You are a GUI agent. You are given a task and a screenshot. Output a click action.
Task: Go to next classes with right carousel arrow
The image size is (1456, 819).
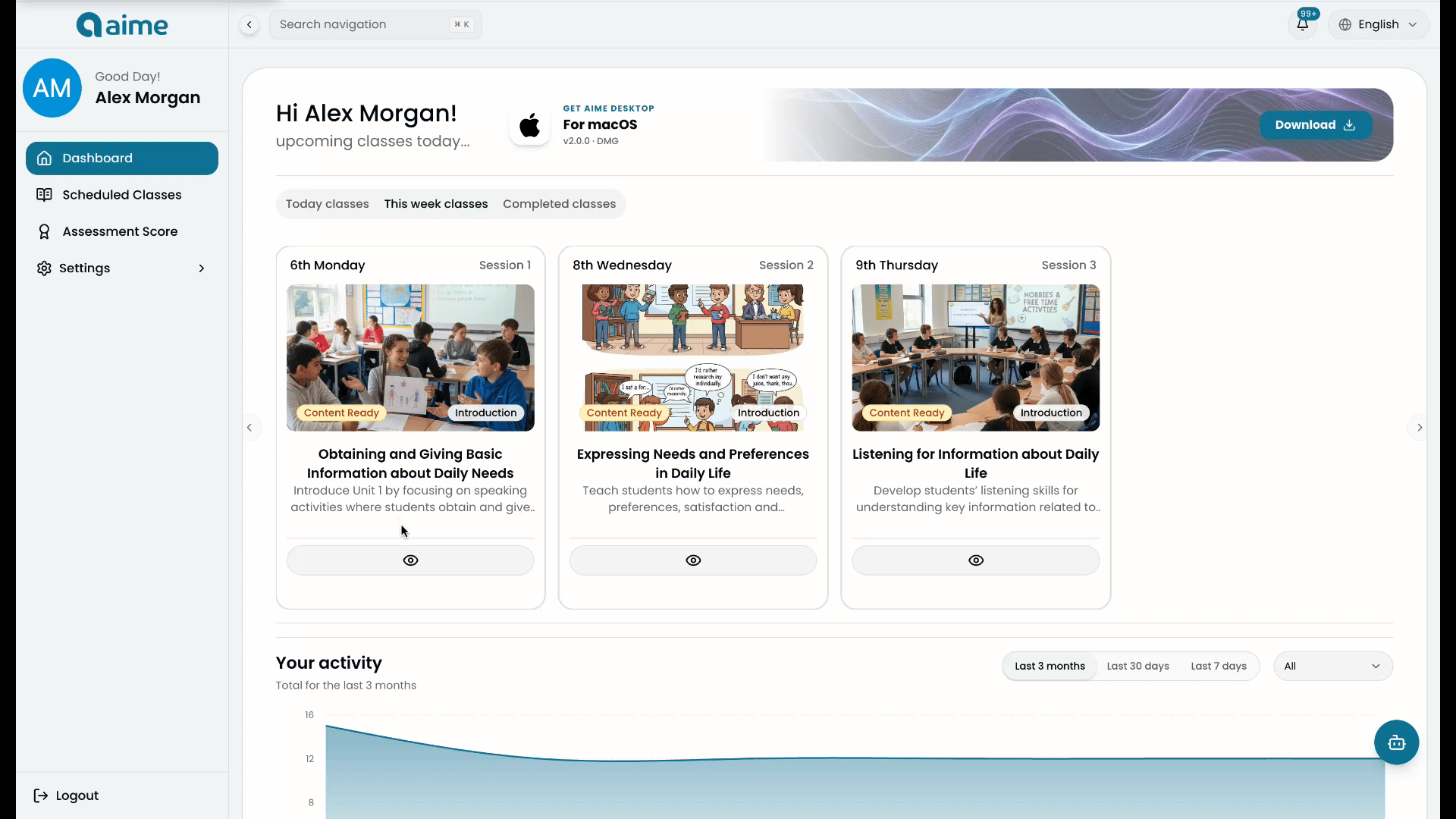coord(1420,428)
